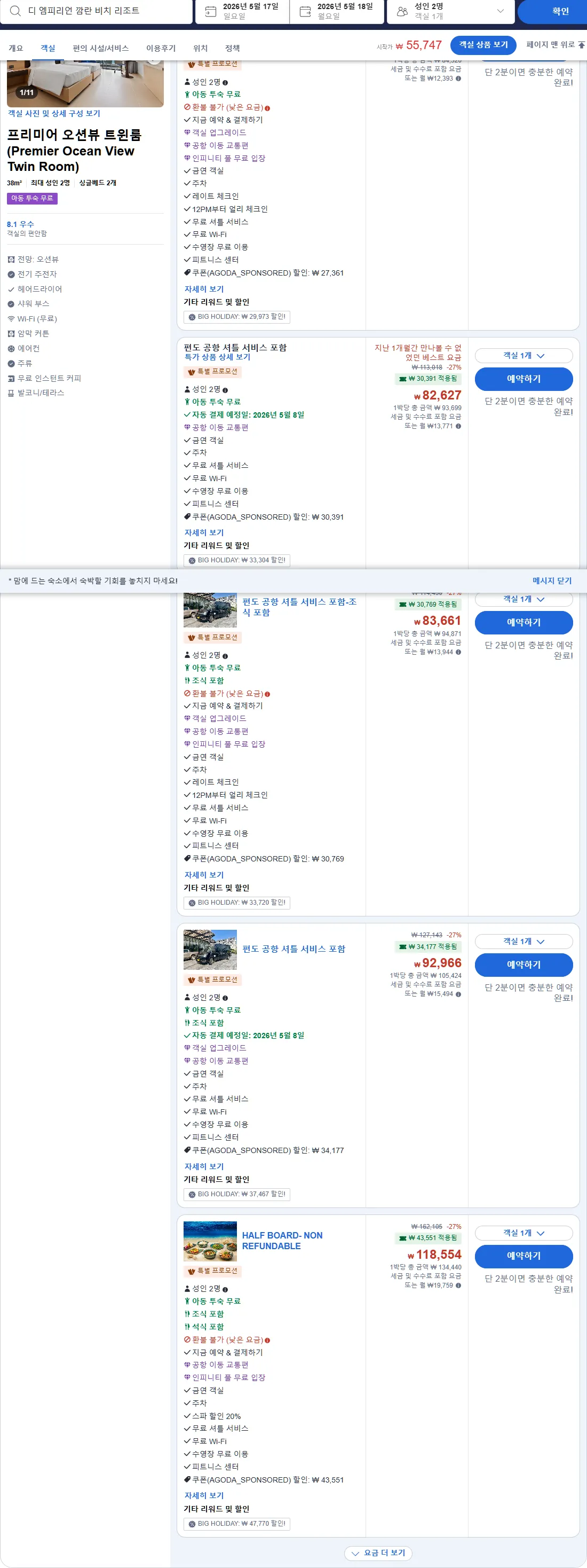Open shuttle van thumbnail of ₩92,966 offer
The height and width of the screenshot is (1568, 587).
(x=210, y=950)
